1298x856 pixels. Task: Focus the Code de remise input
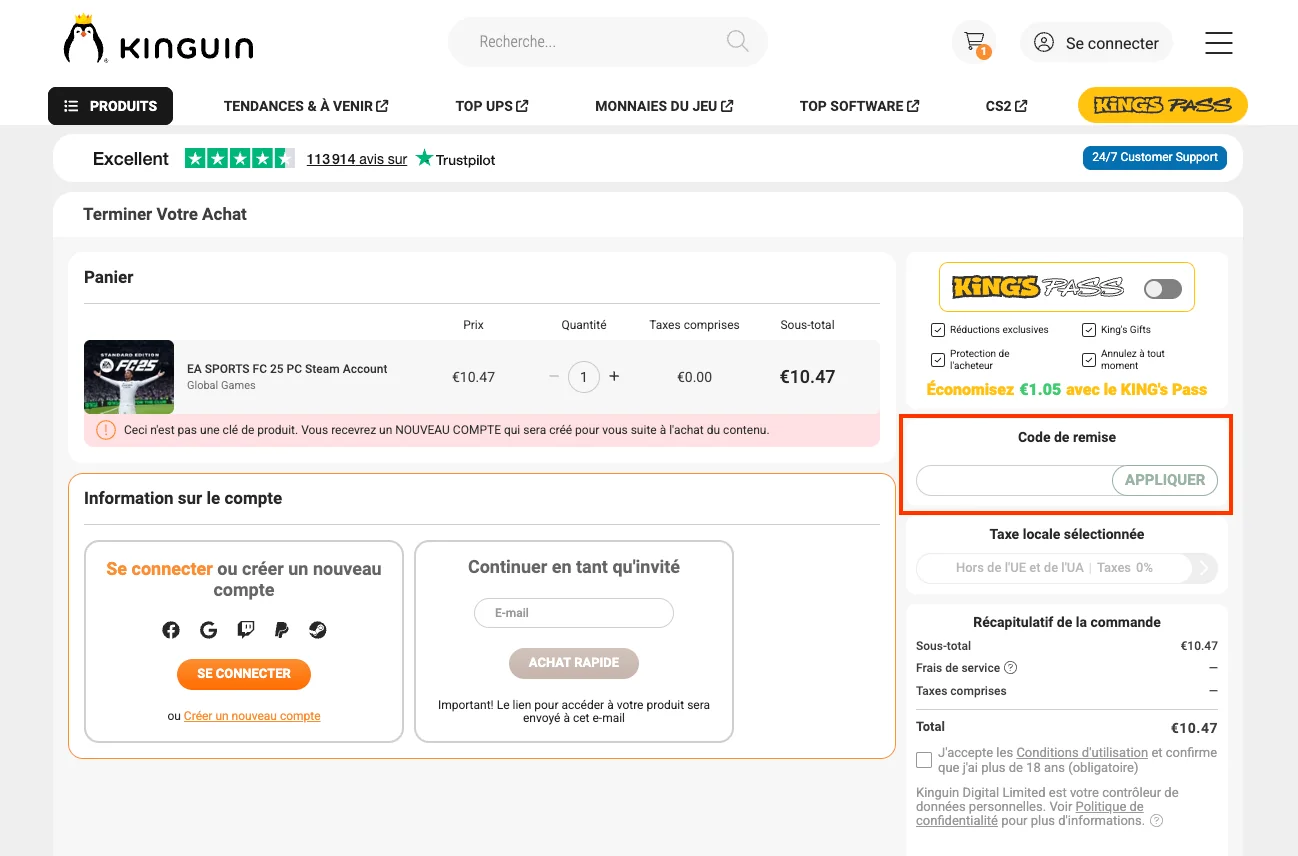(1014, 480)
